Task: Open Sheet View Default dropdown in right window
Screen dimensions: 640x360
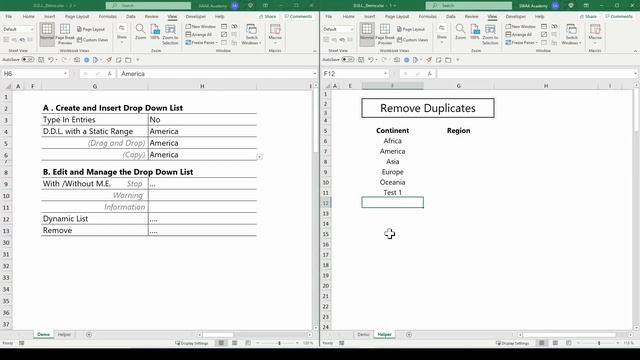Action: click(x=338, y=29)
